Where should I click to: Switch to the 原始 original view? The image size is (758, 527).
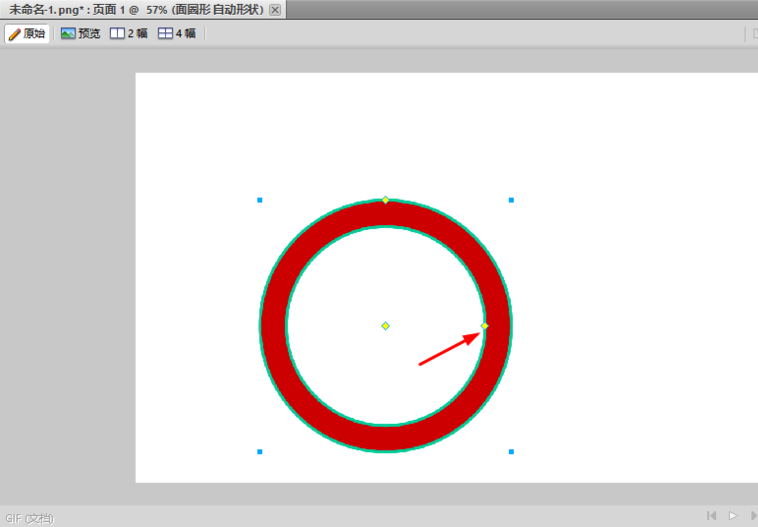(x=27, y=33)
